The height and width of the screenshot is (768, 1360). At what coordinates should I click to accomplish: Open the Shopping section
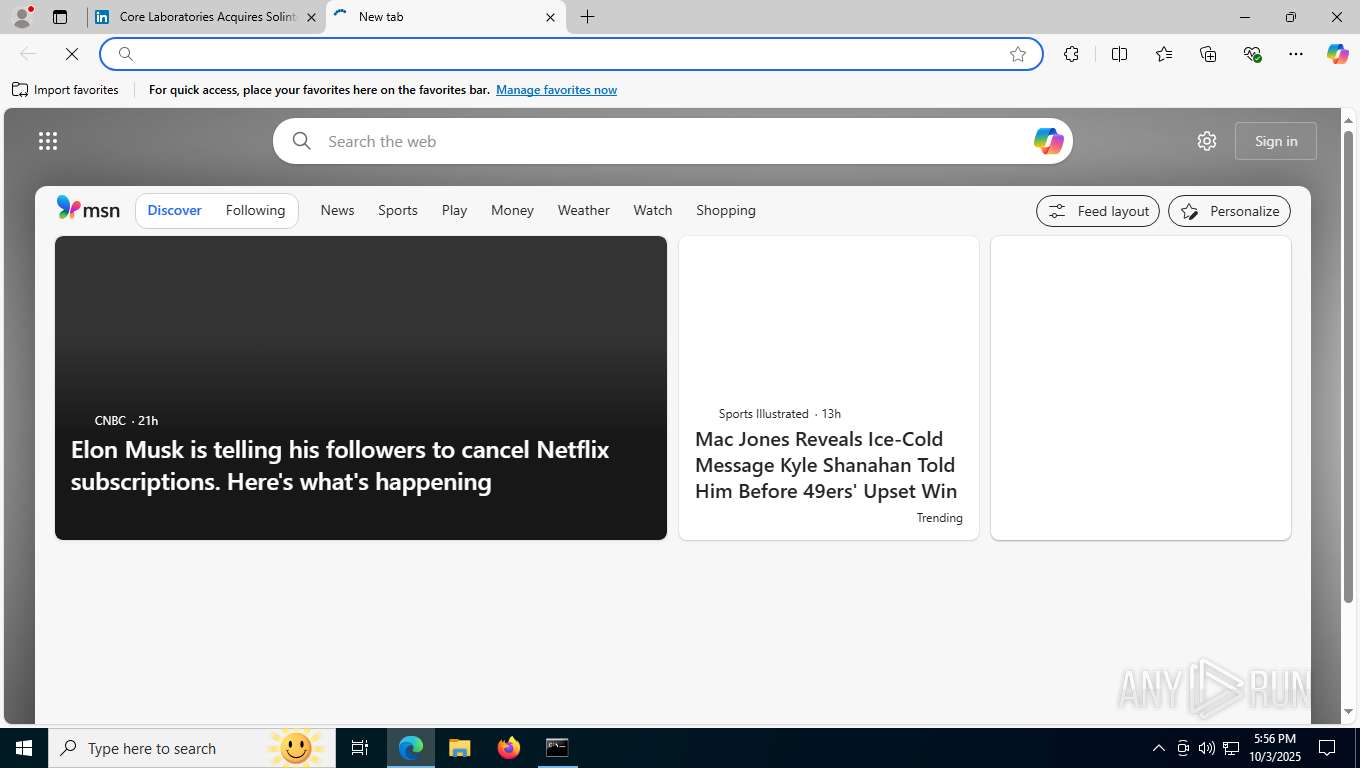tap(726, 210)
